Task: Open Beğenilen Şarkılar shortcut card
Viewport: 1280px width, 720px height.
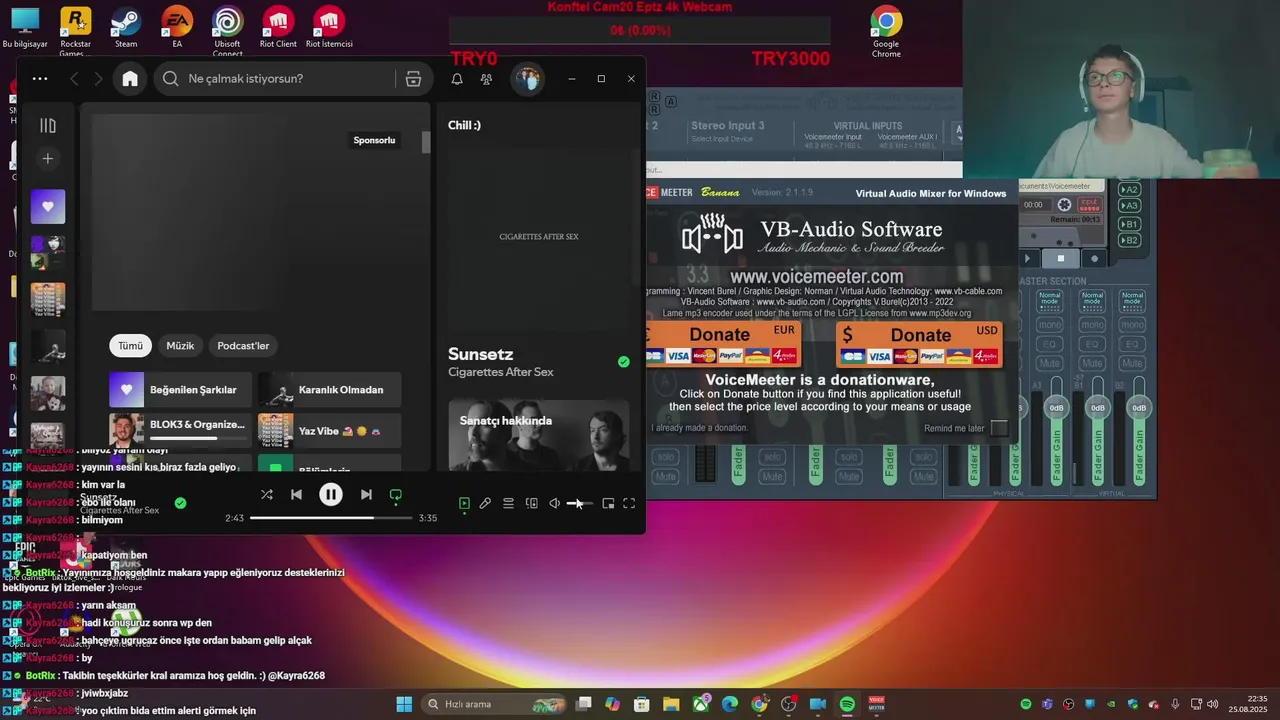Action: [180, 390]
